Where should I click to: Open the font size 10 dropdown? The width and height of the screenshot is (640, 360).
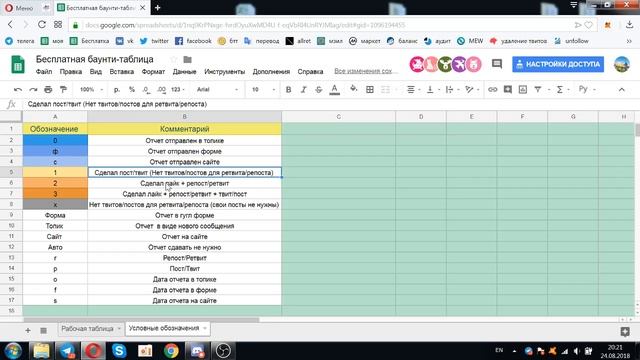click(x=263, y=89)
